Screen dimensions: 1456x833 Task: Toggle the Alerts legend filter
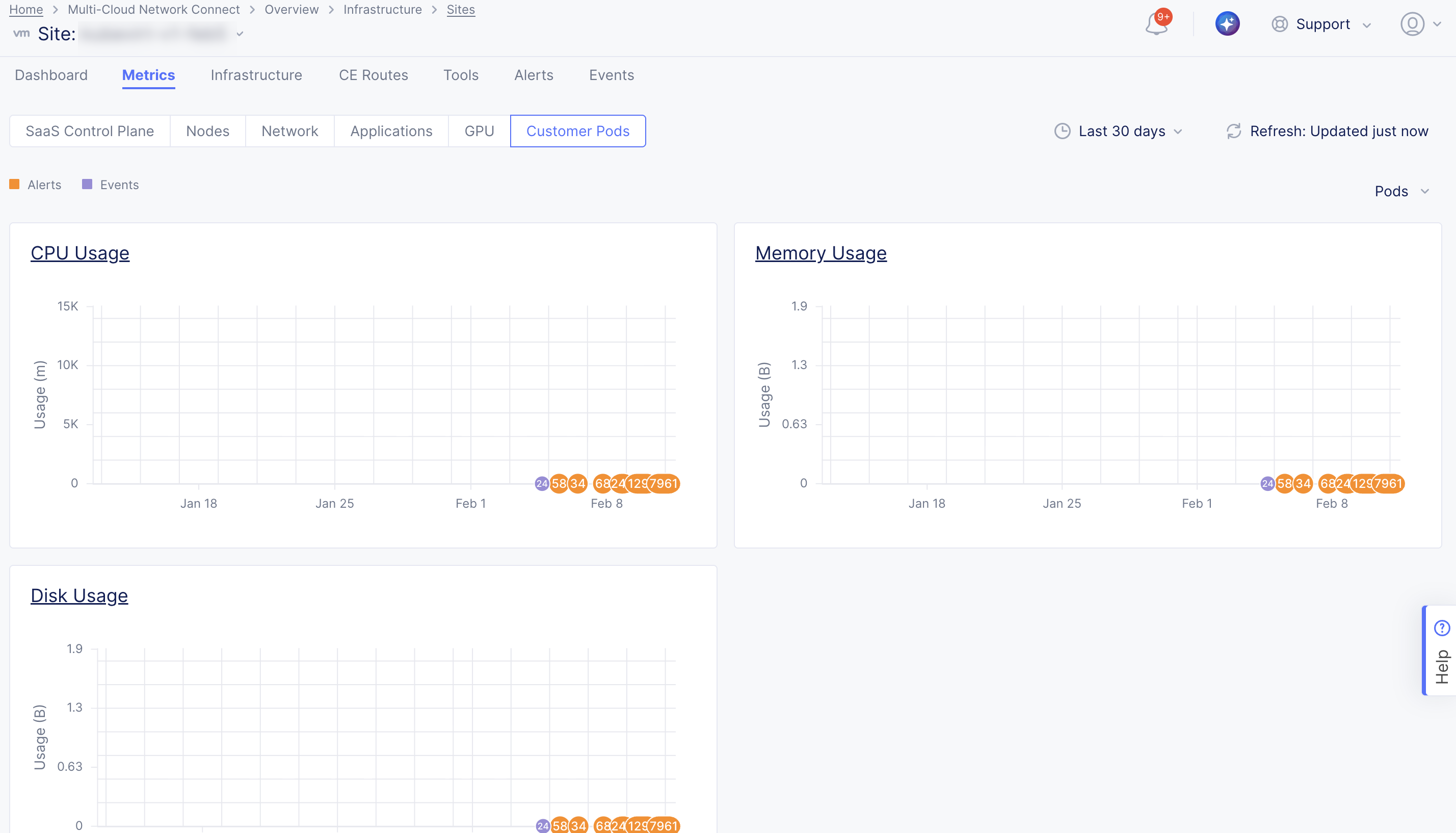36,184
